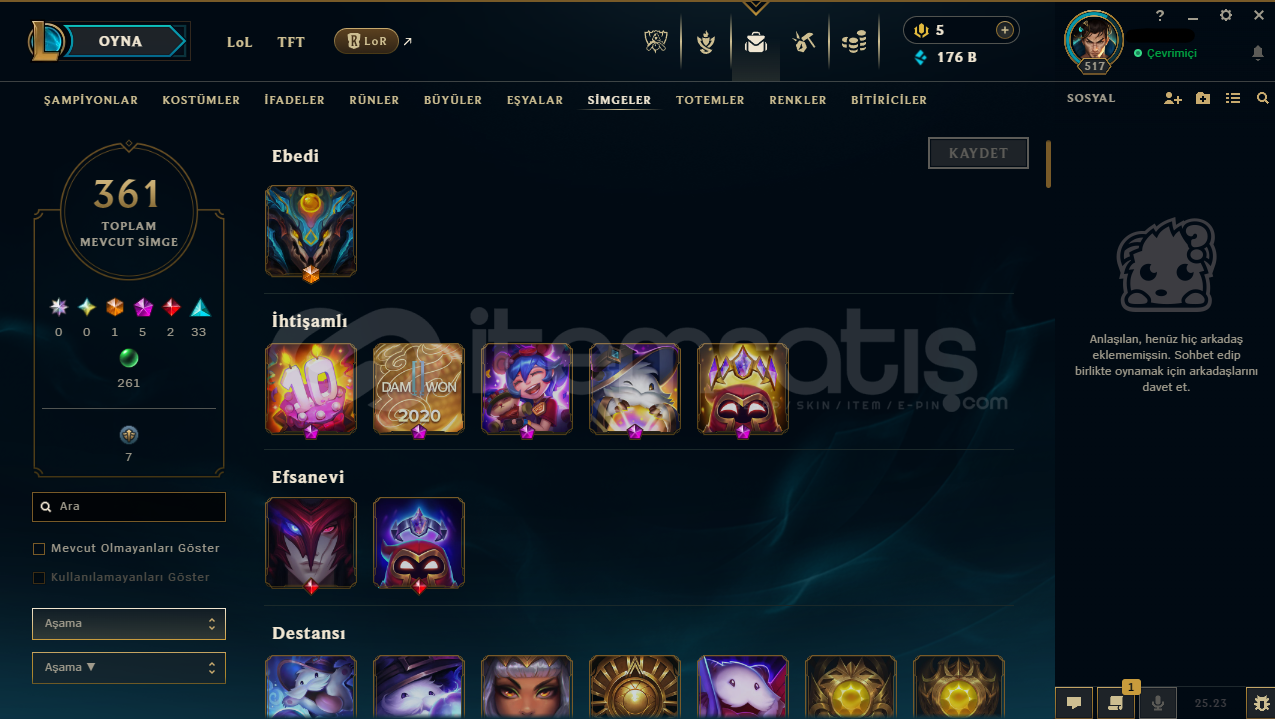Open the TOTEMLER tab
Screen dimensions: 1275x719
[x=710, y=100]
